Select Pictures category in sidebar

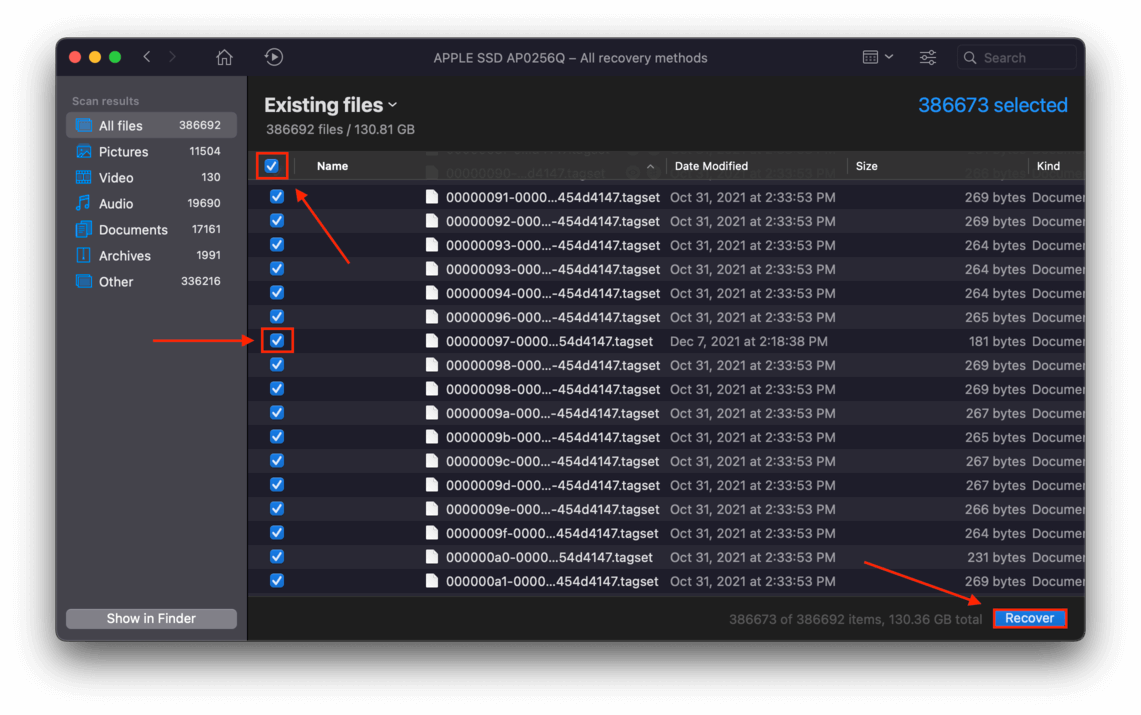(151, 151)
